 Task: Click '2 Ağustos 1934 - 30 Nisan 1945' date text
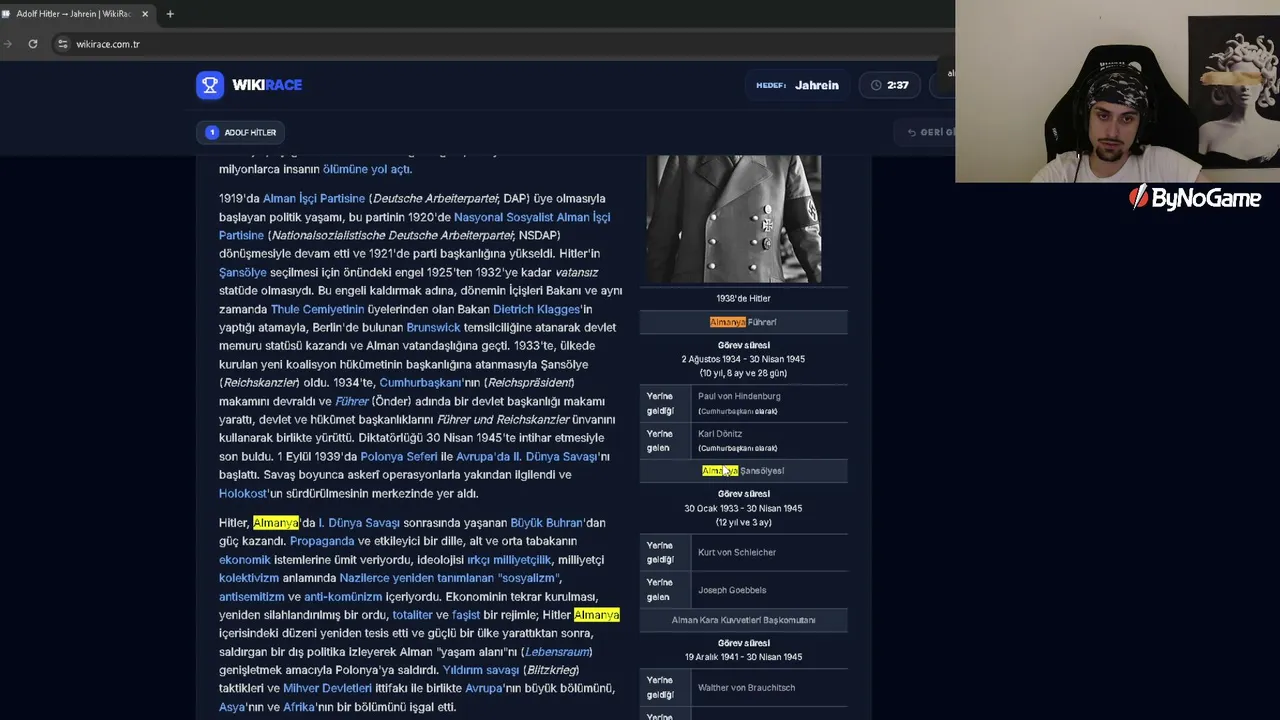(x=743, y=359)
